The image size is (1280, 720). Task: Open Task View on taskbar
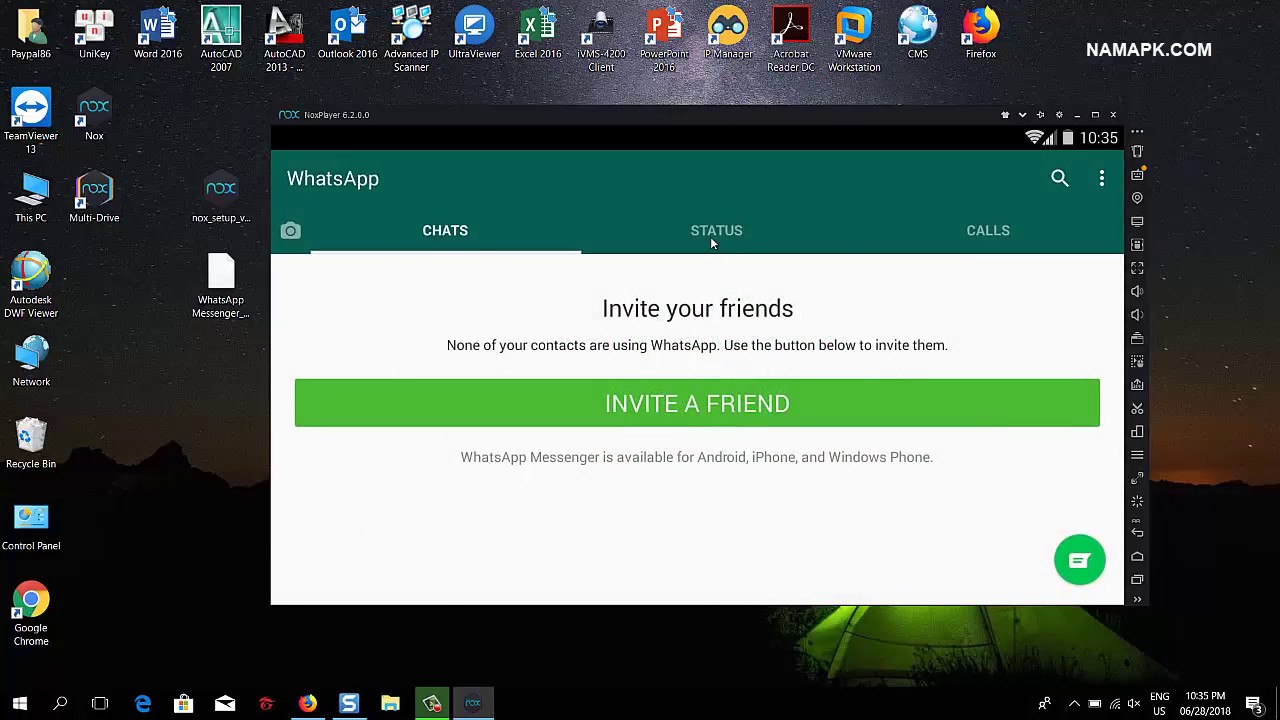pos(100,704)
